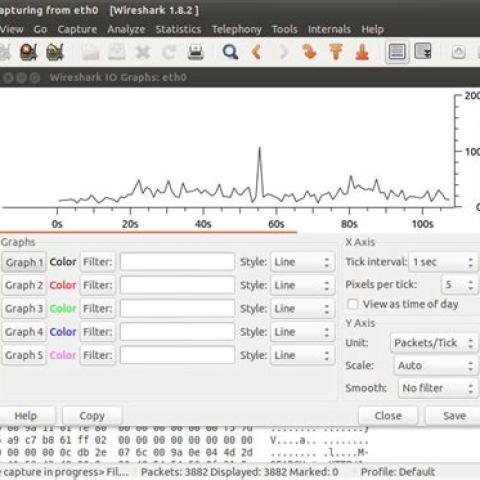Click Graph 1 filter text field

coord(177,262)
